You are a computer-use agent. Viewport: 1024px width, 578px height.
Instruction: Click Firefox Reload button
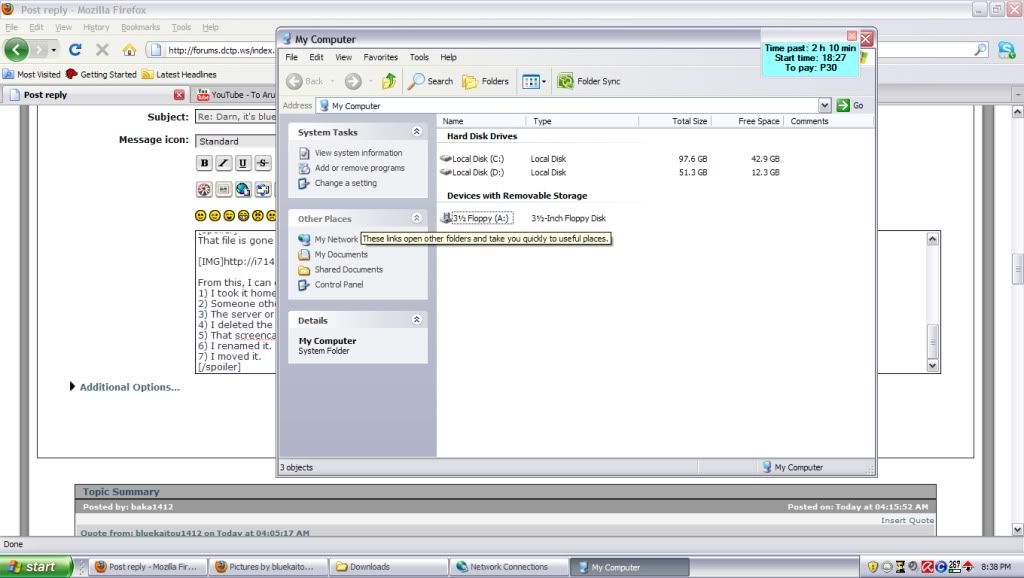tap(75, 49)
